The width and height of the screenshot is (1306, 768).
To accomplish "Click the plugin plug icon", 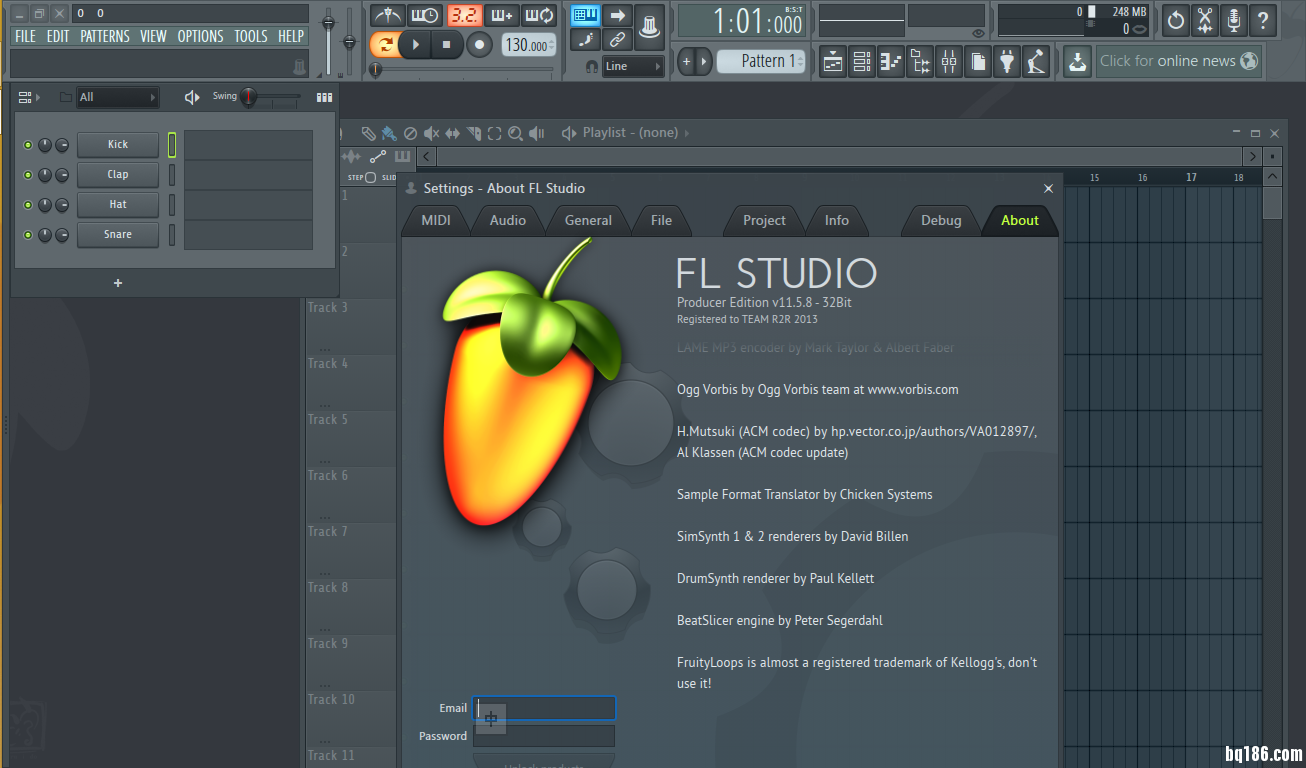I will [x=1007, y=62].
